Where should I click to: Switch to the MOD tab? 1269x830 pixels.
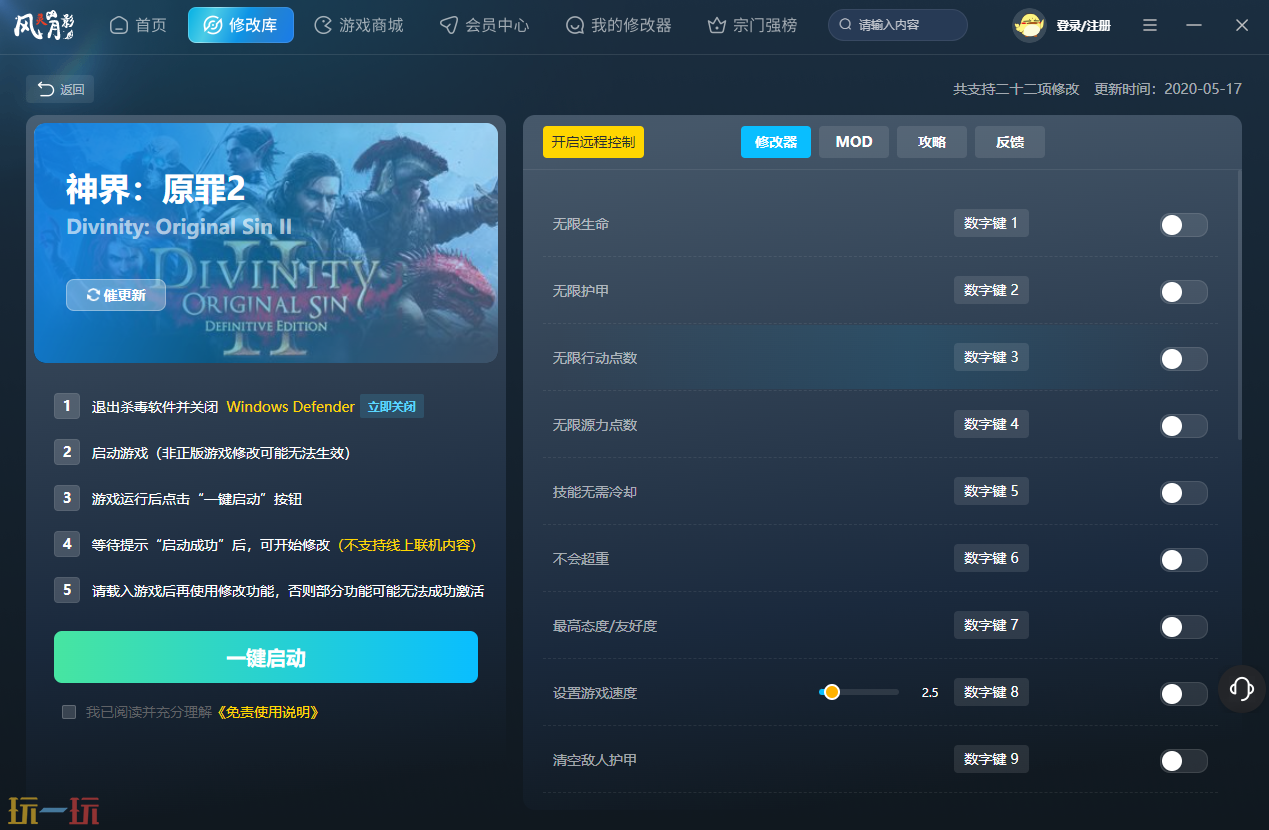point(854,142)
